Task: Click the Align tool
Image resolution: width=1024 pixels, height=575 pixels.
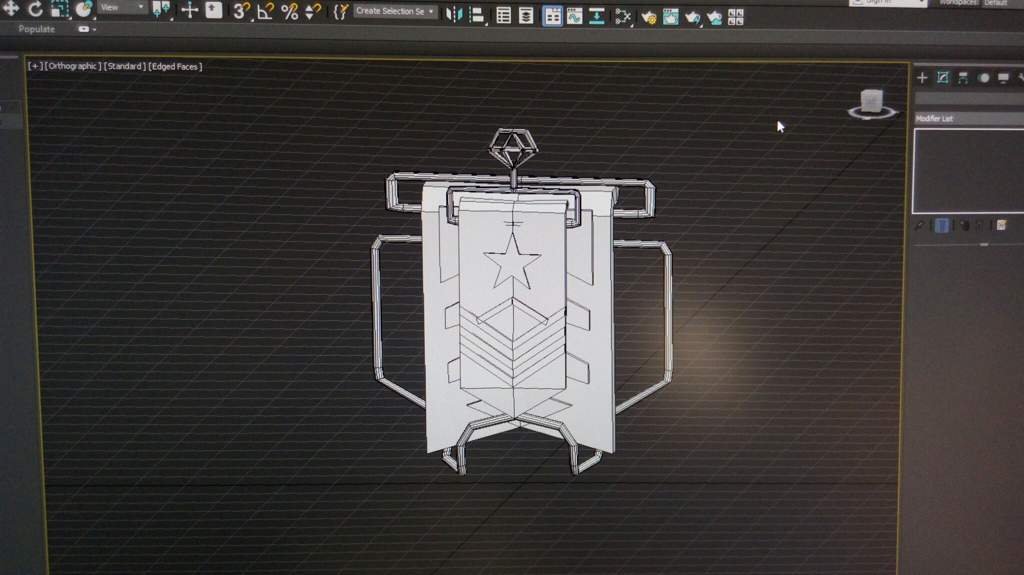Action: (x=477, y=15)
